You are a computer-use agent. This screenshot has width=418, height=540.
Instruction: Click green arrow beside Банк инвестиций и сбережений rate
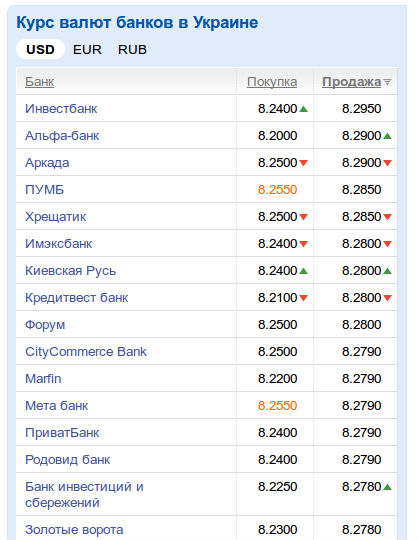[x=387, y=487]
